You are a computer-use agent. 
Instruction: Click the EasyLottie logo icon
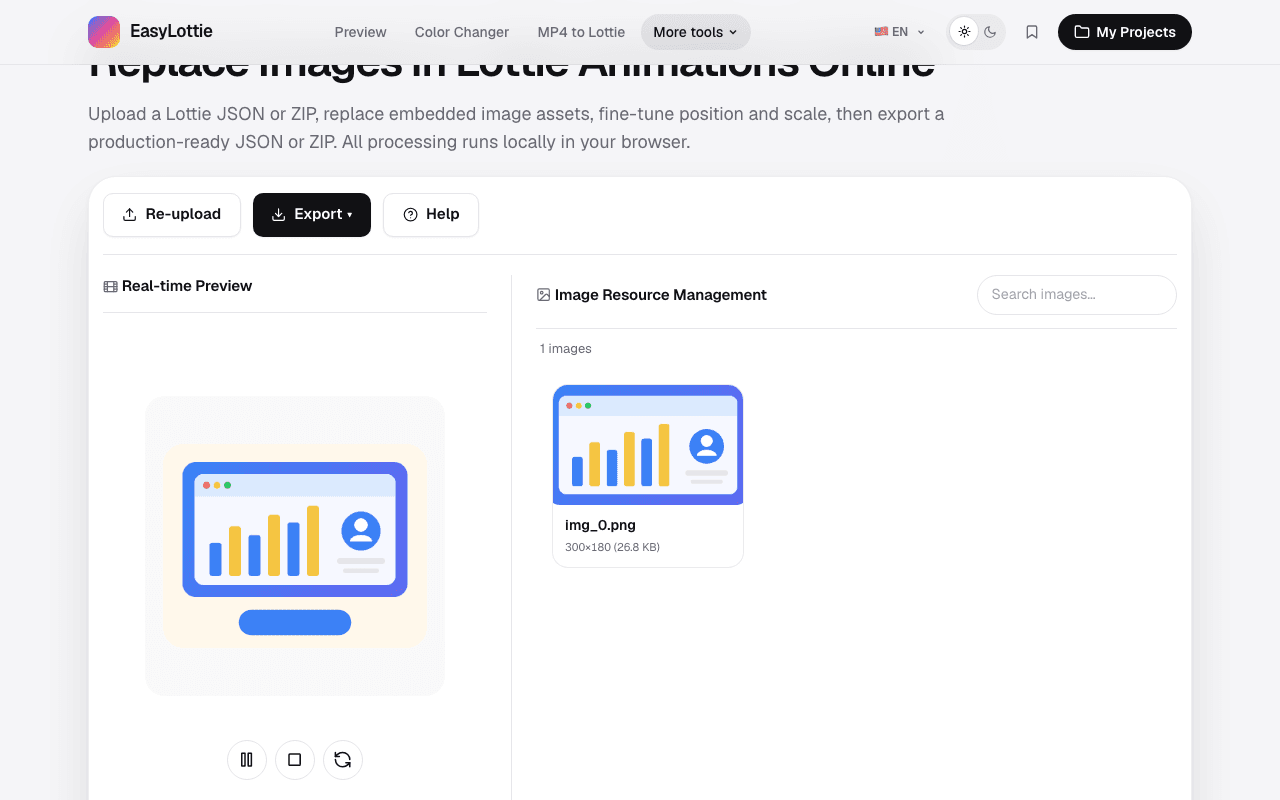click(x=104, y=32)
